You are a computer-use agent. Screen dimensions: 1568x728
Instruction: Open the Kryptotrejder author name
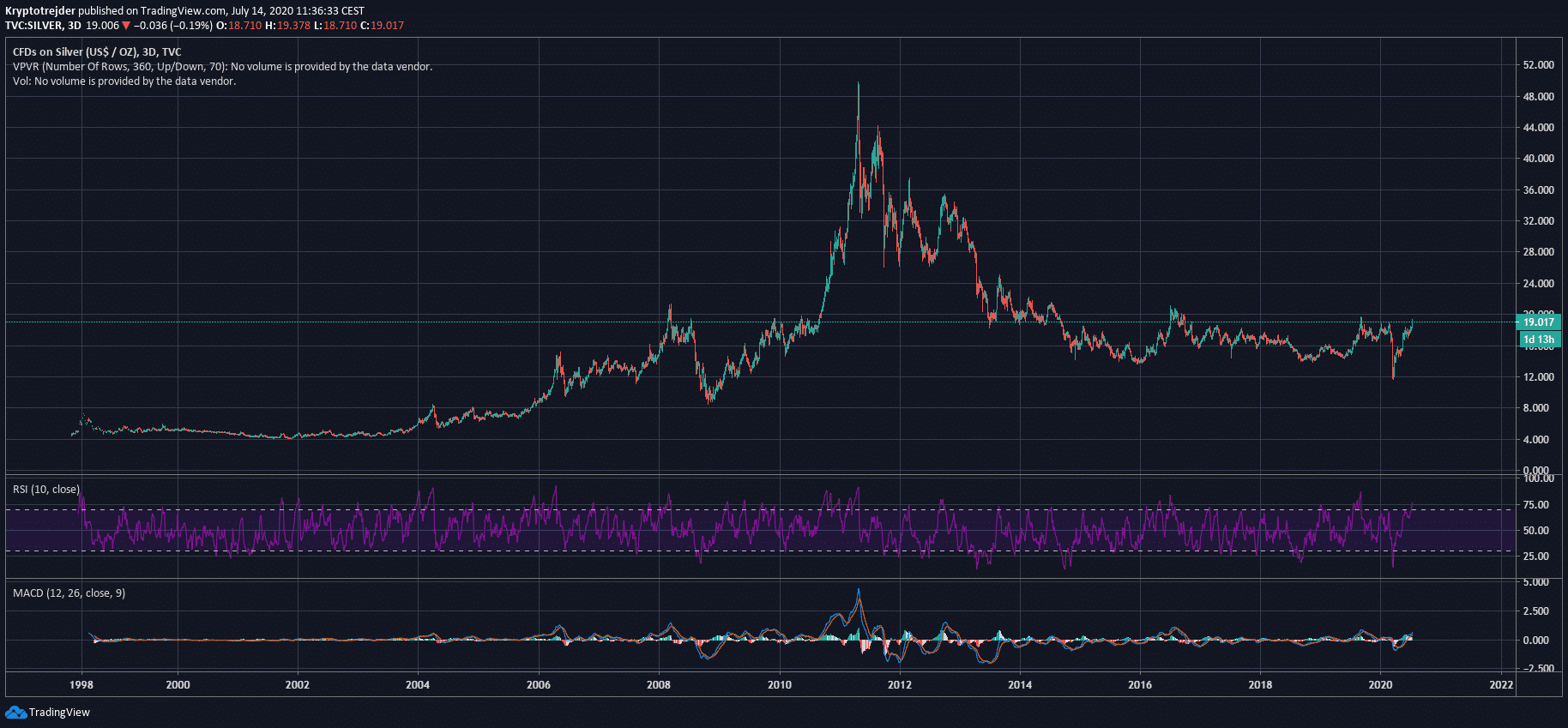40,11
